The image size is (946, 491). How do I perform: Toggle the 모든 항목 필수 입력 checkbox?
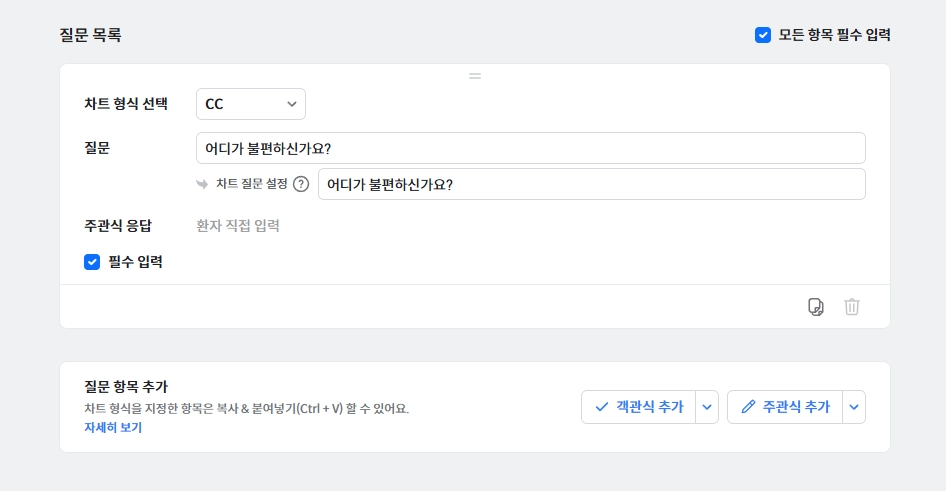click(763, 35)
